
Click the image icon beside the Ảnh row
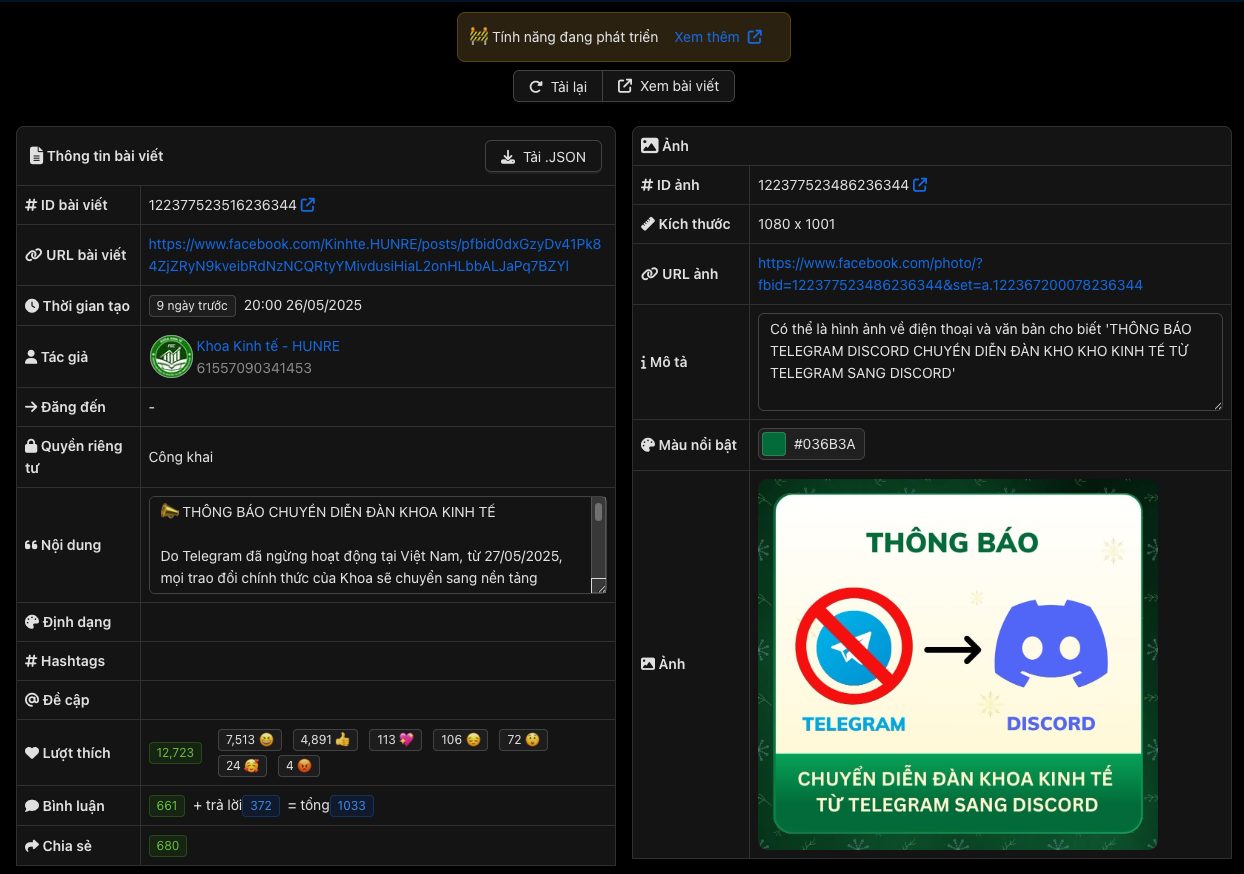pos(648,664)
